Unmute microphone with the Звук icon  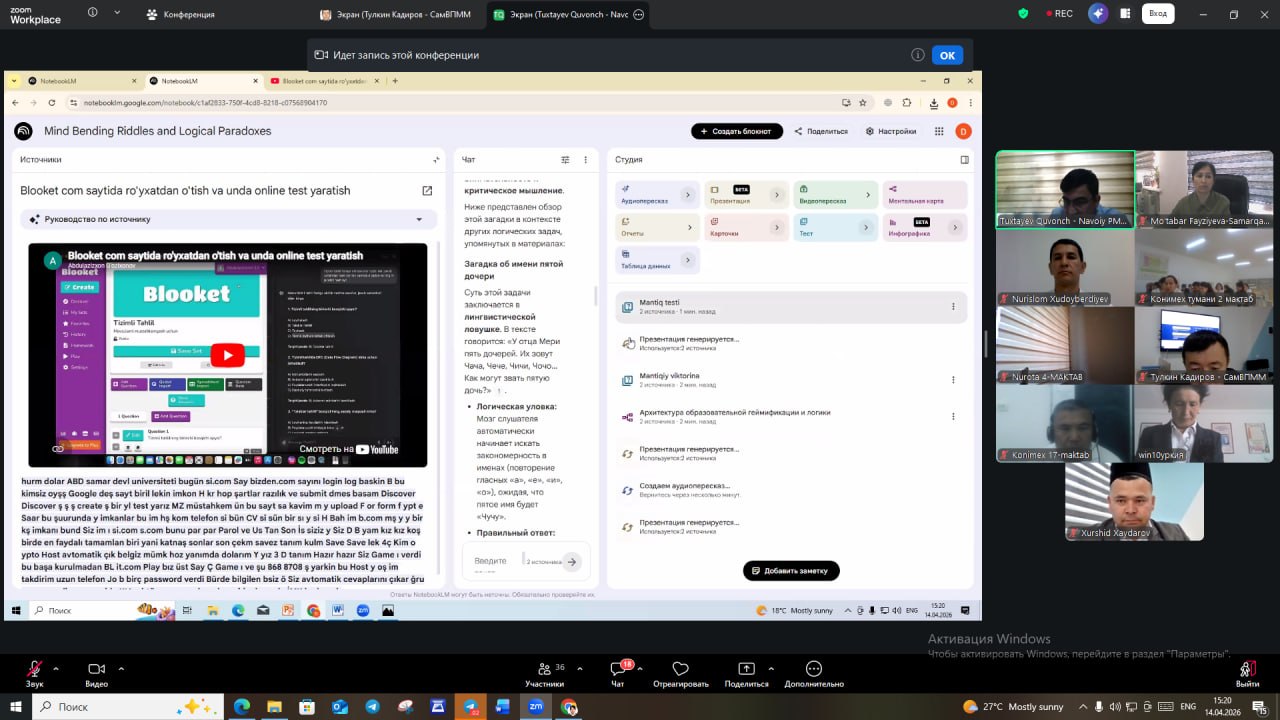35,669
